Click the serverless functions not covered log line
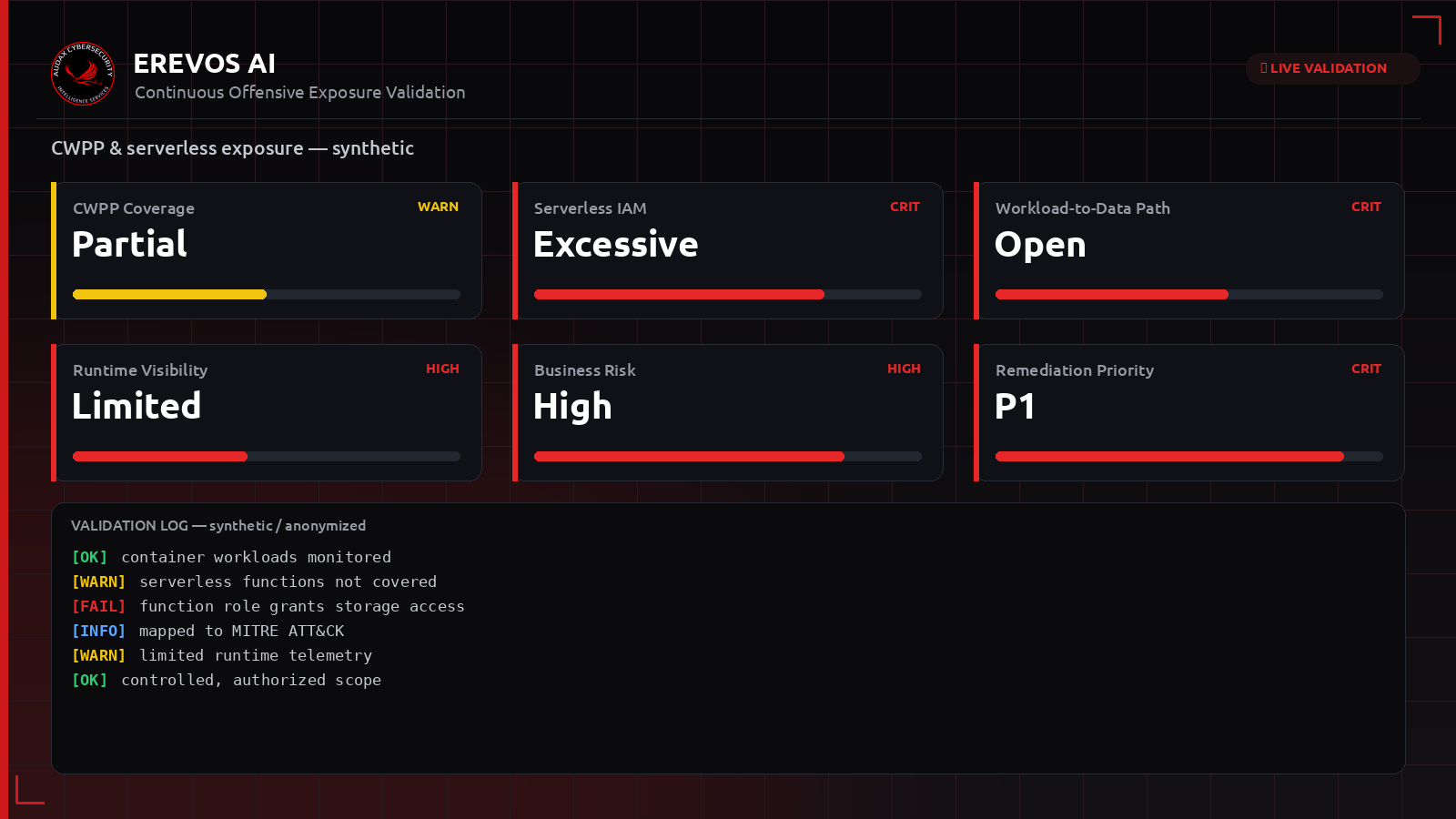Screen dimensions: 1456x819 [254, 581]
